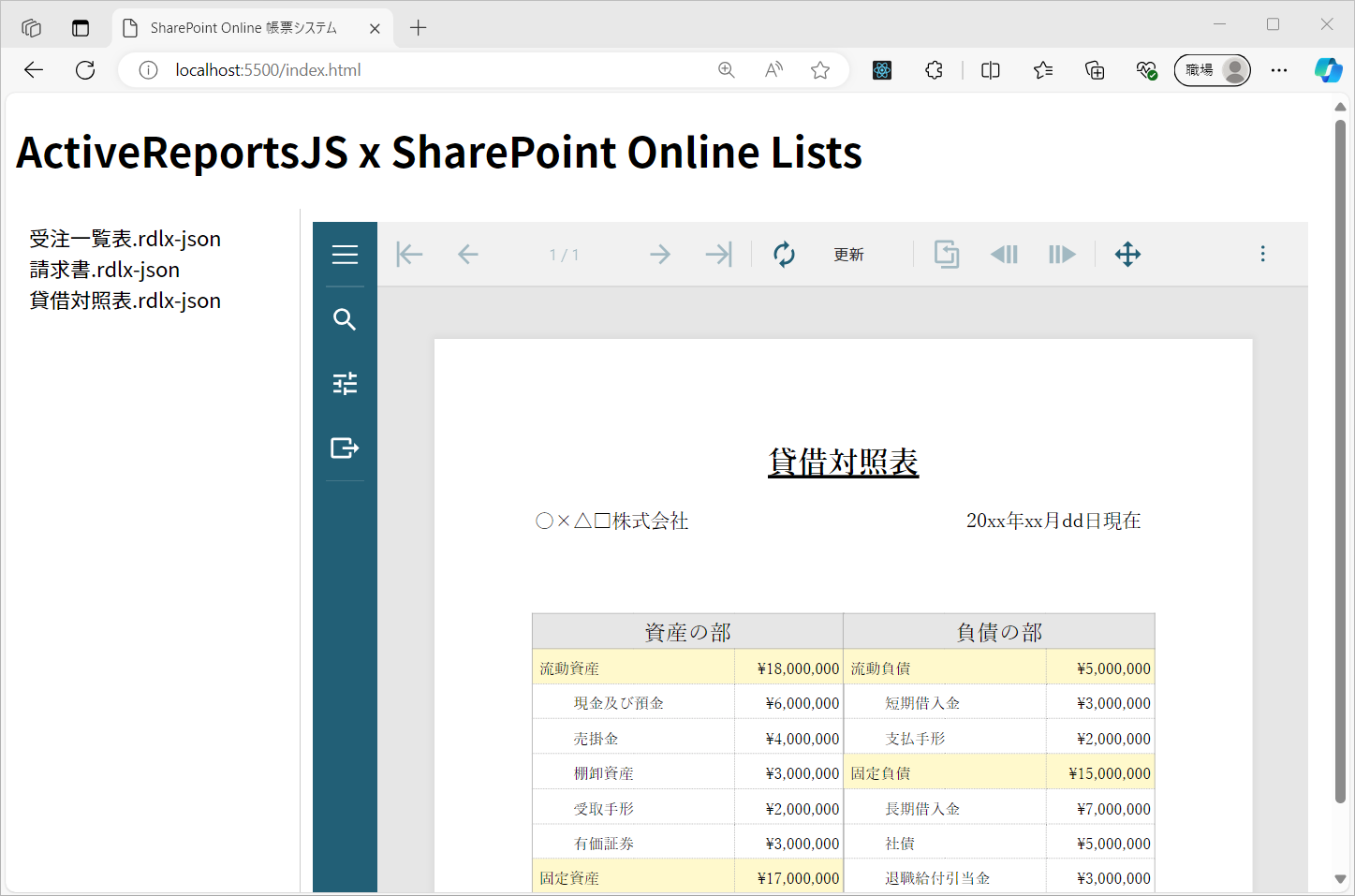Click the 退職給付引当金 row label

pos(937,878)
